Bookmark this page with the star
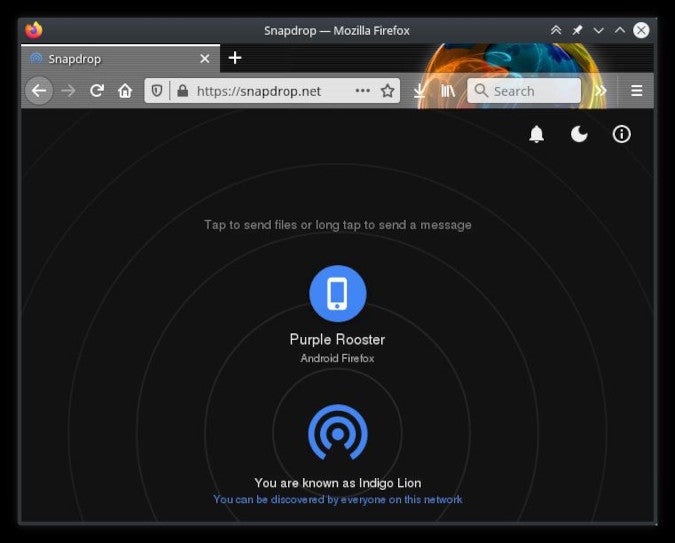675x543 pixels. 387,91
